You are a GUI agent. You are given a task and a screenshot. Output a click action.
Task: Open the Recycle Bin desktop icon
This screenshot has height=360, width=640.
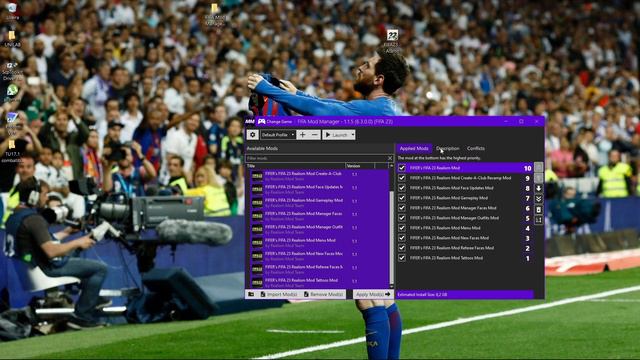12,11
